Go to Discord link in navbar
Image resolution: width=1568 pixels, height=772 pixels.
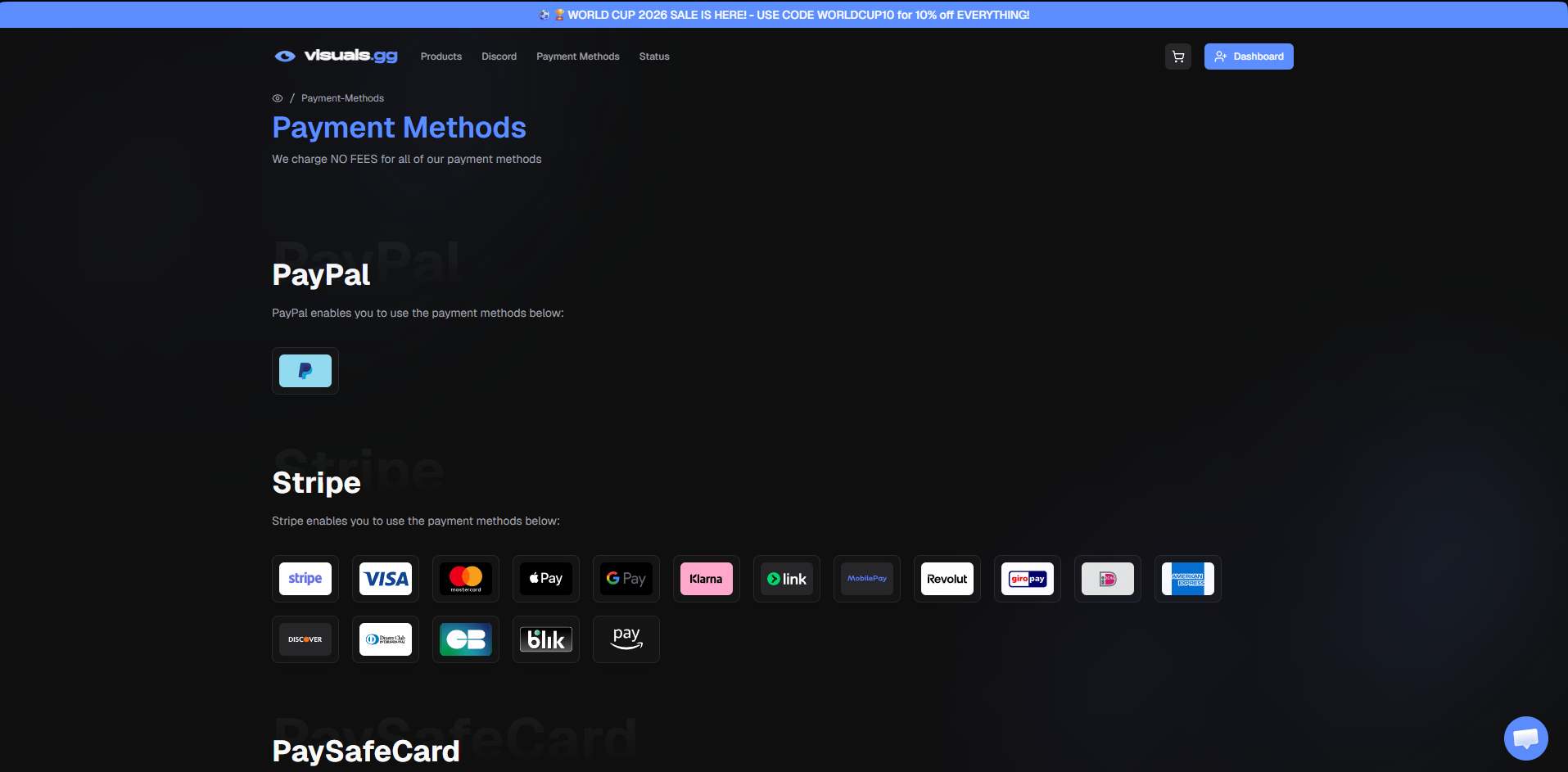[x=499, y=56]
